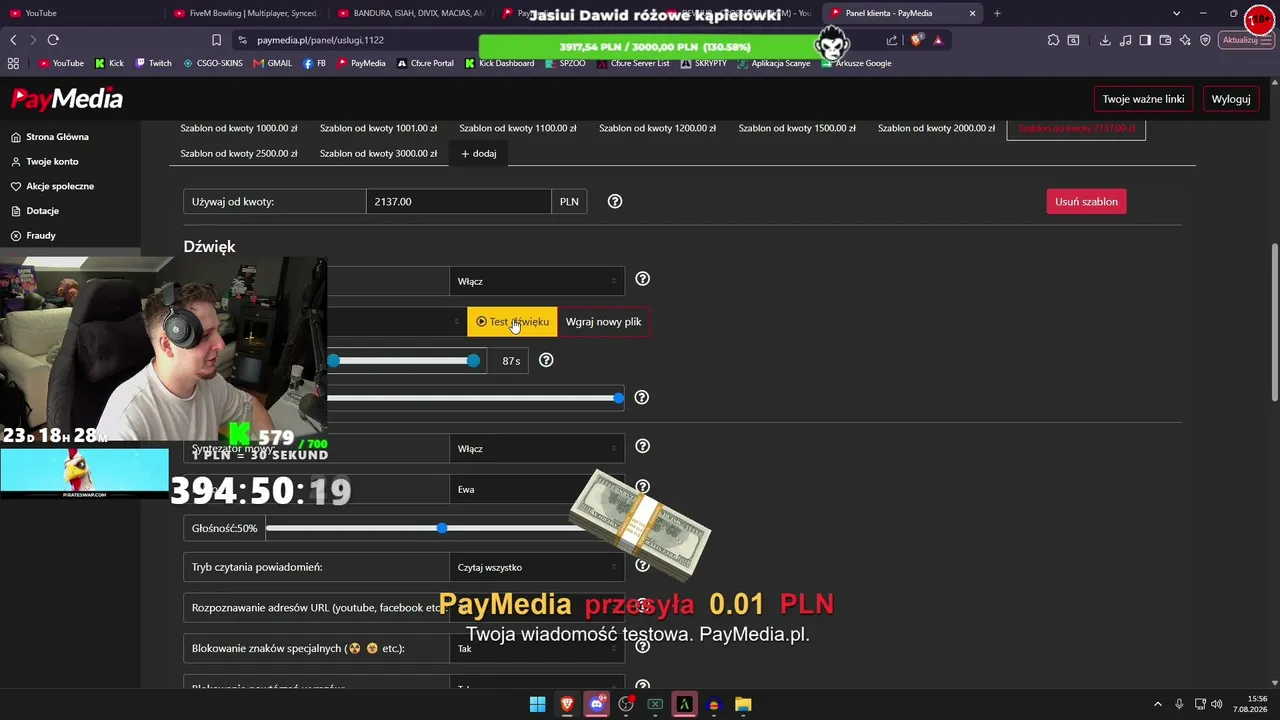Click the paymedia.pl address bar URL
The width and height of the screenshot is (1280, 720).
[x=320, y=40]
